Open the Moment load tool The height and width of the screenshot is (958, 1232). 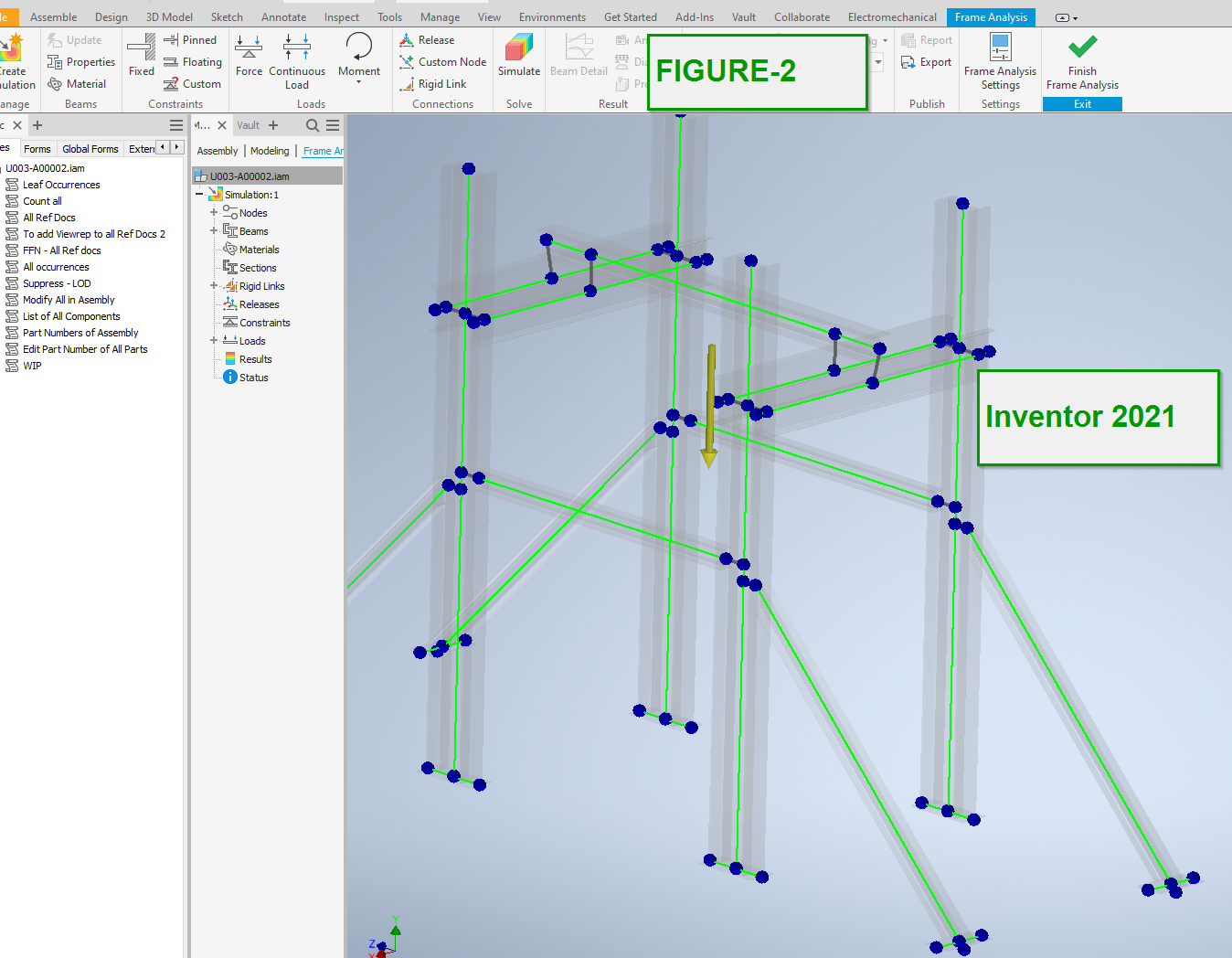coord(359,55)
